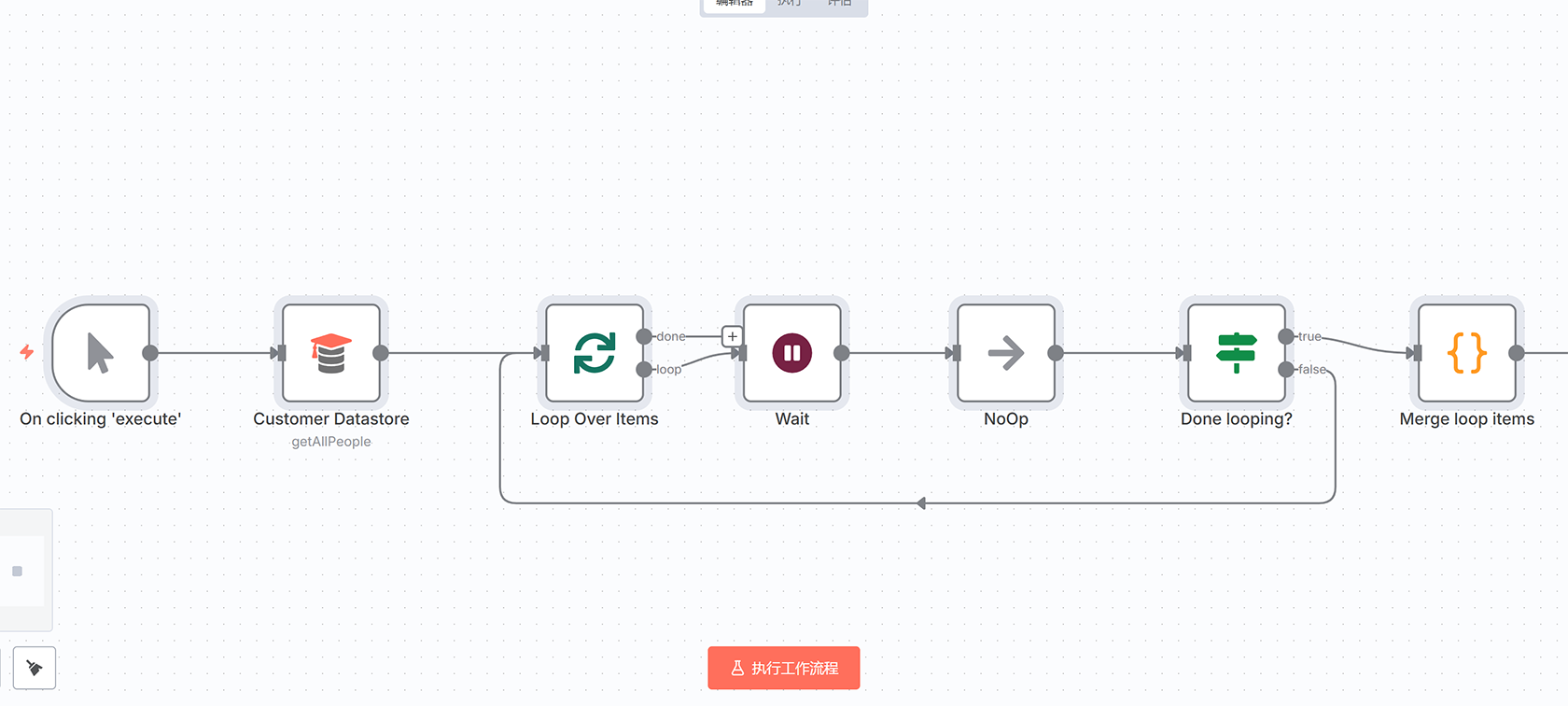This screenshot has height=706, width=1568.
Task: Click the output handle of Customer Datastore
Action: point(381,353)
